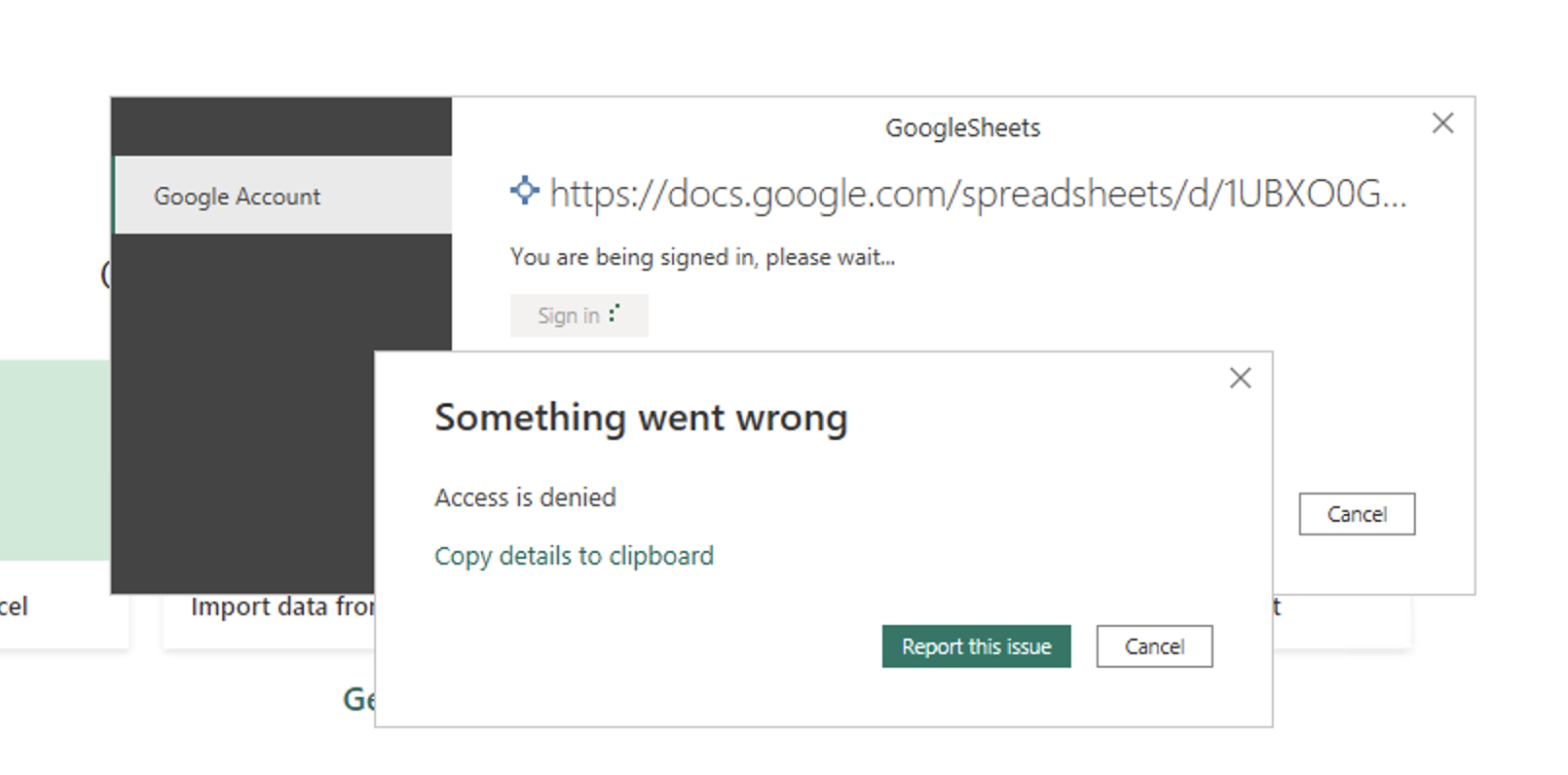The height and width of the screenshot is (775, 1568).
Task: Click the docs.google.com spreadsheet URL text
Action: tap(978, 194)
